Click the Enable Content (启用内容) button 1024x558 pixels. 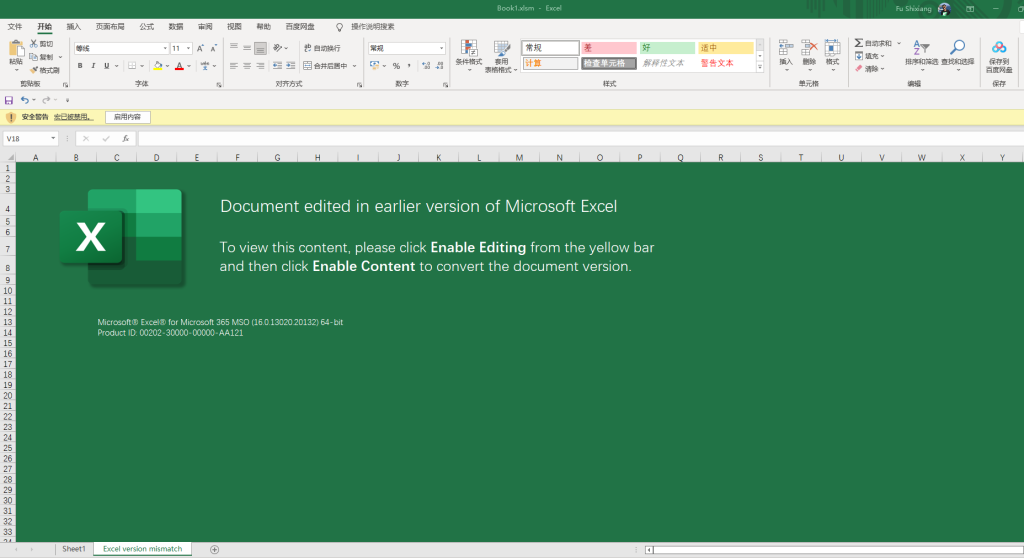pyautogui.click(x=127, y=117)
